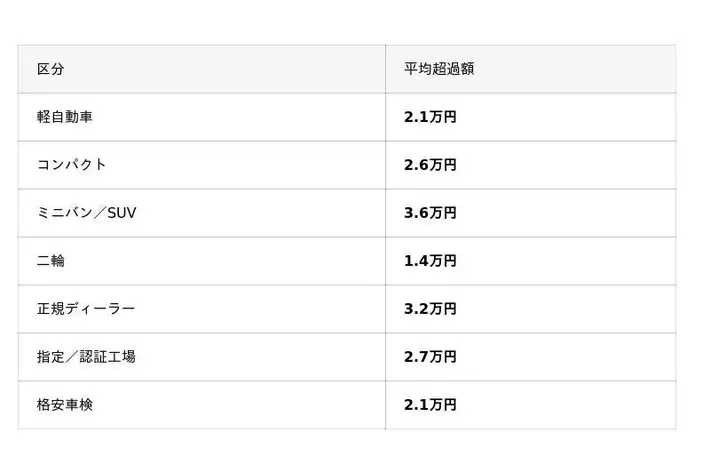The image size is (710, 474).
Task: Click the 区分 column header
Action: pyautogui.click(x=51, y=69)
